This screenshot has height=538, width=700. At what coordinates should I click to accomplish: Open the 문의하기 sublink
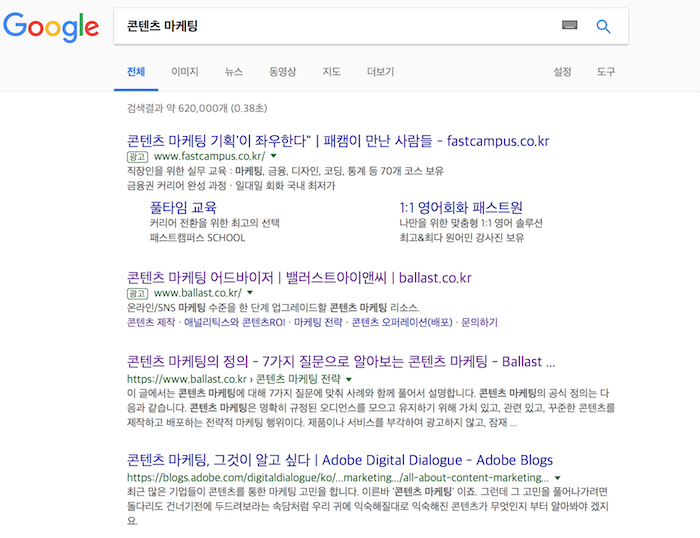click(479, 322)
